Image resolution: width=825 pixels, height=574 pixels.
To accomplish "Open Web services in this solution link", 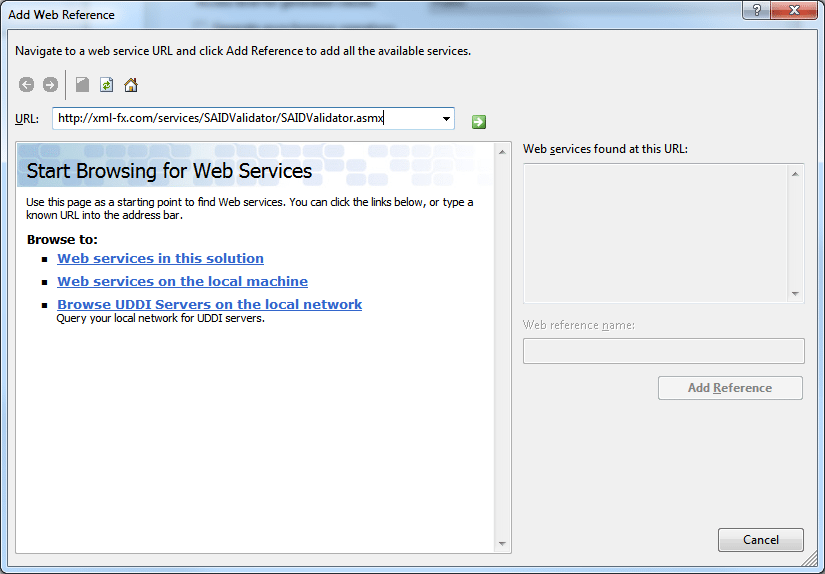I will point(160,258).
